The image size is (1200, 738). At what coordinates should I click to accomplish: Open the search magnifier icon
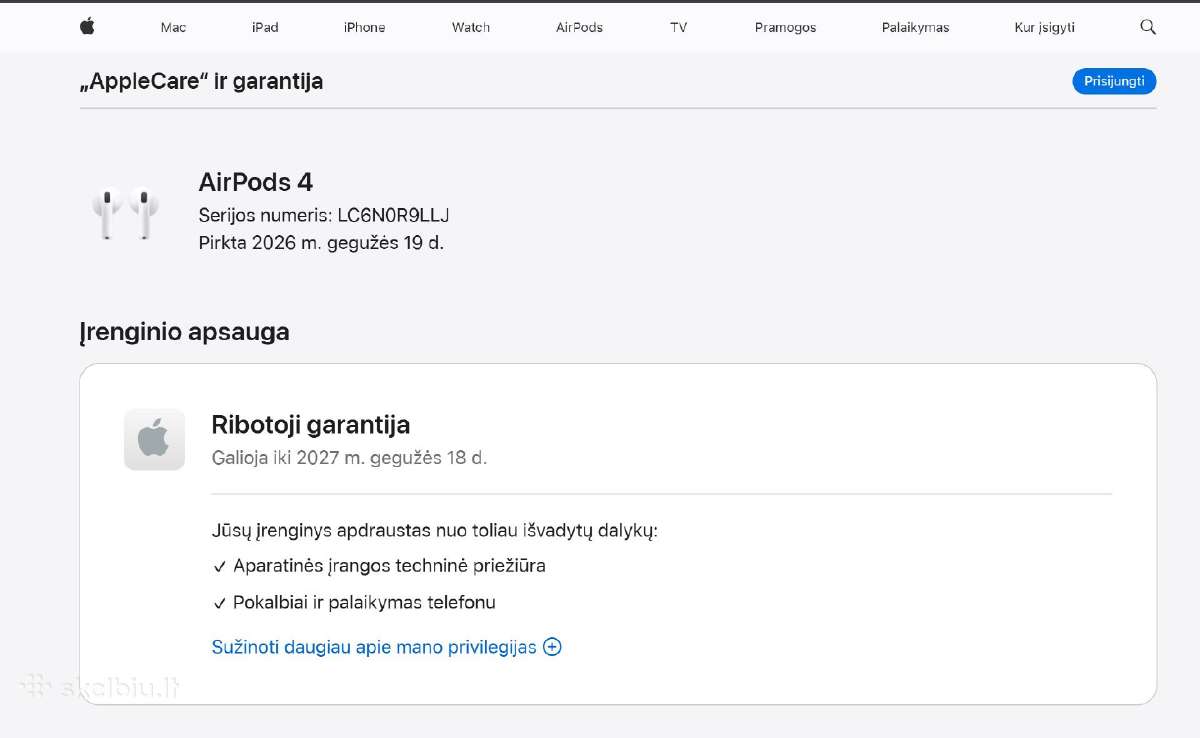click(x=1148, y=27)
